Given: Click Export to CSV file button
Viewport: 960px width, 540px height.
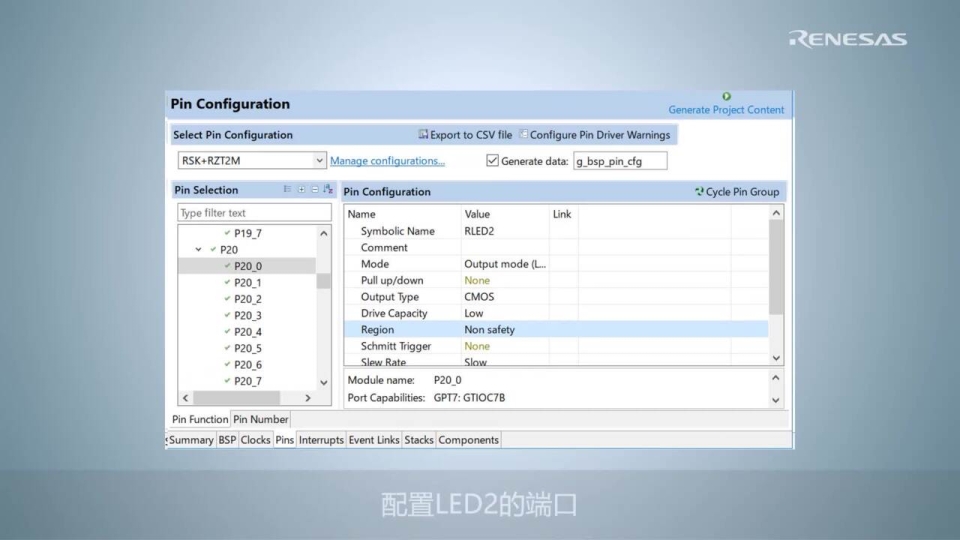Looking at the screenshot, I should tap(465, 135).
